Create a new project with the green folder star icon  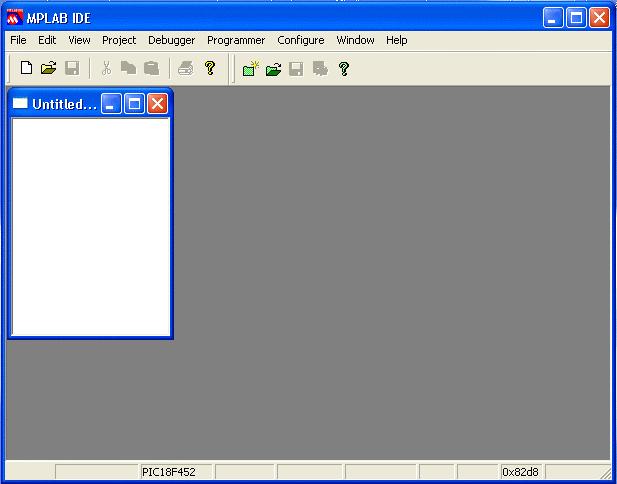tap(251, 68)
